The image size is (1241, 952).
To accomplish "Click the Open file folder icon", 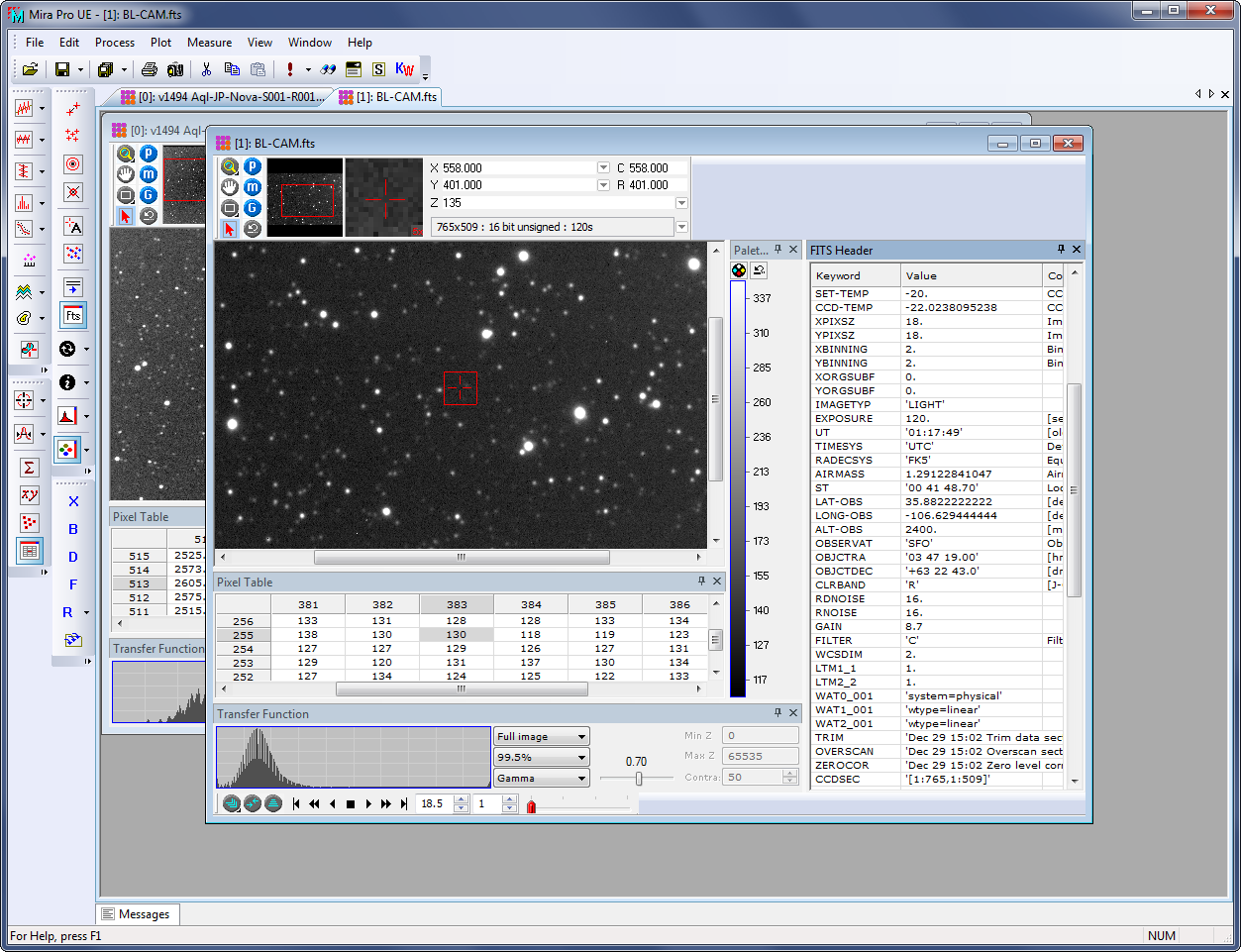I will click(30, 69).
